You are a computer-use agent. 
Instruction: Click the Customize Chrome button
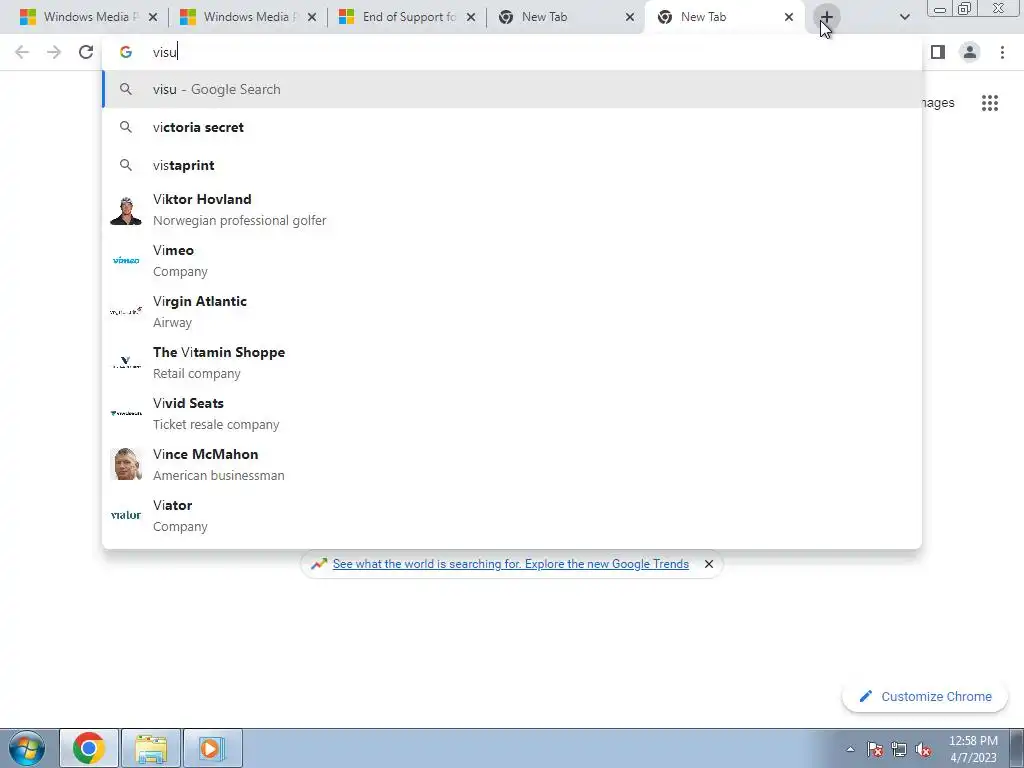pyautogui.click(x=925, y=697)
